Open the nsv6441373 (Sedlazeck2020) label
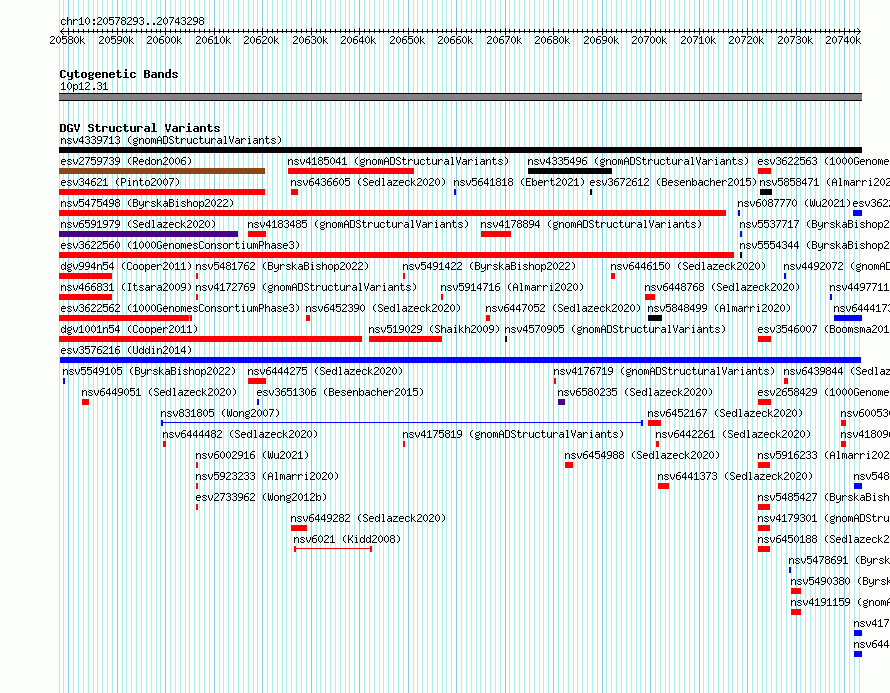 pos(735,476)
